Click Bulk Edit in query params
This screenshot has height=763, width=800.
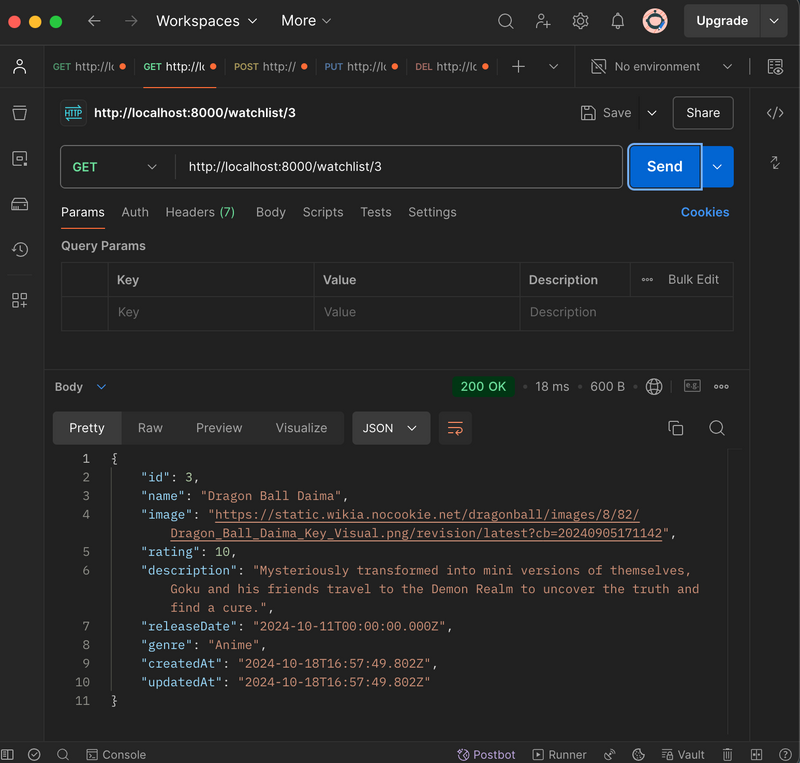[x=693, y=280]
